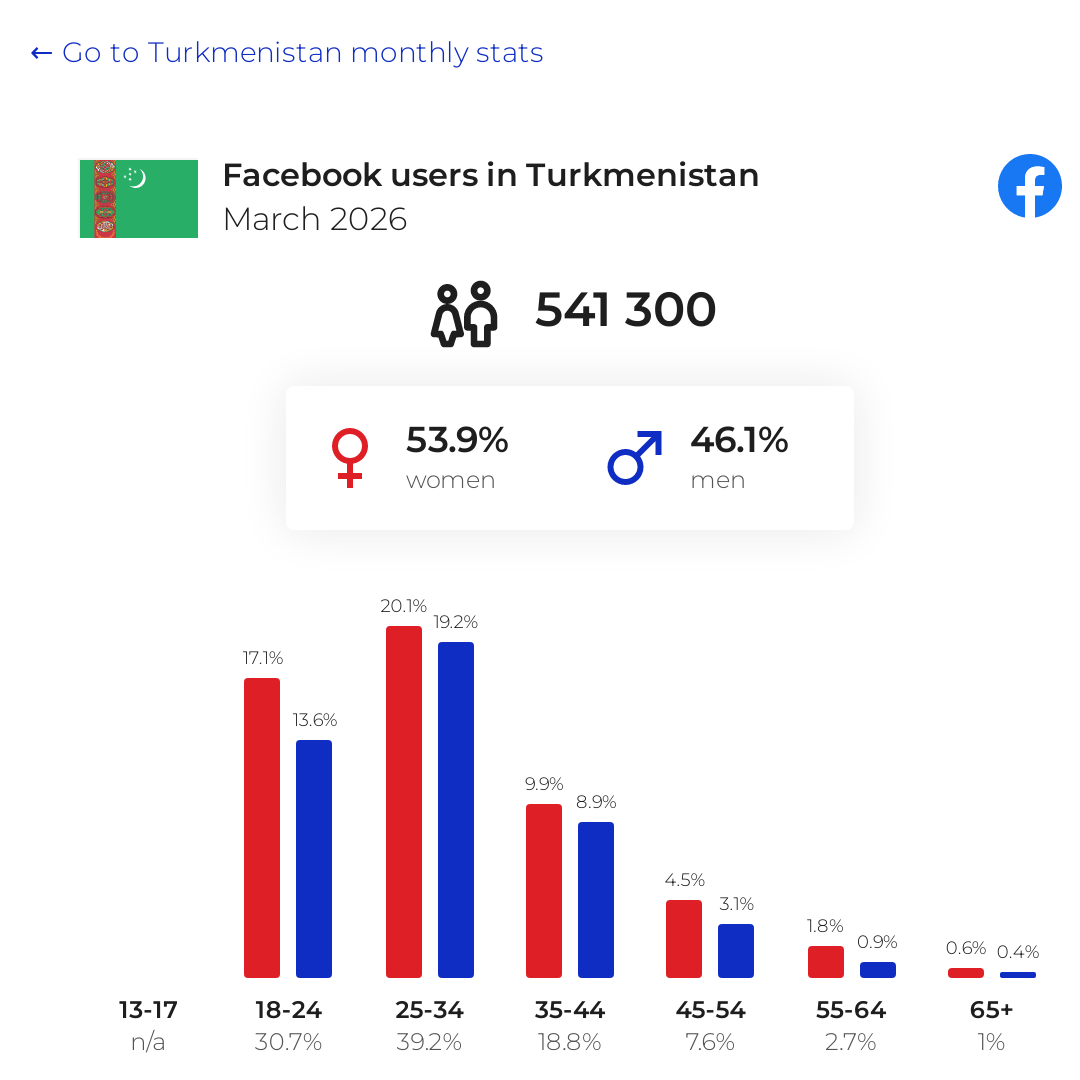Click the Turkmenistan flag image
Viewport: 1080px width, 1080px height.
tap(139, 199)
